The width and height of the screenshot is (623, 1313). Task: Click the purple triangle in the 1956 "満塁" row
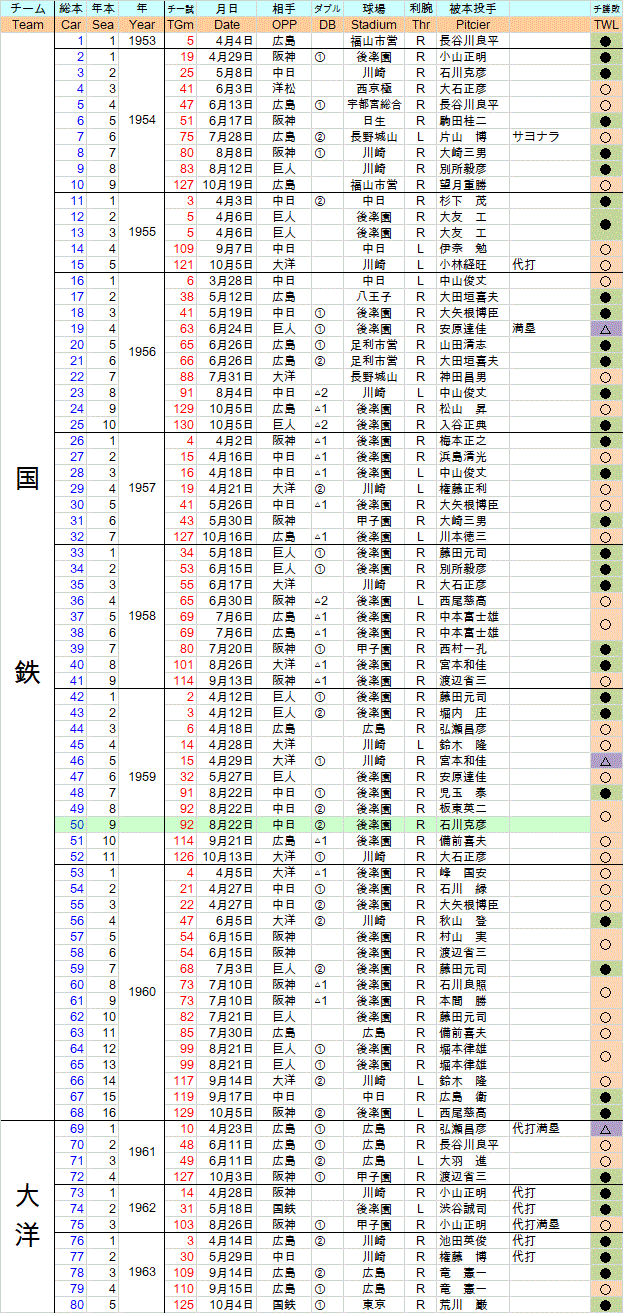(x=606, y=328)
